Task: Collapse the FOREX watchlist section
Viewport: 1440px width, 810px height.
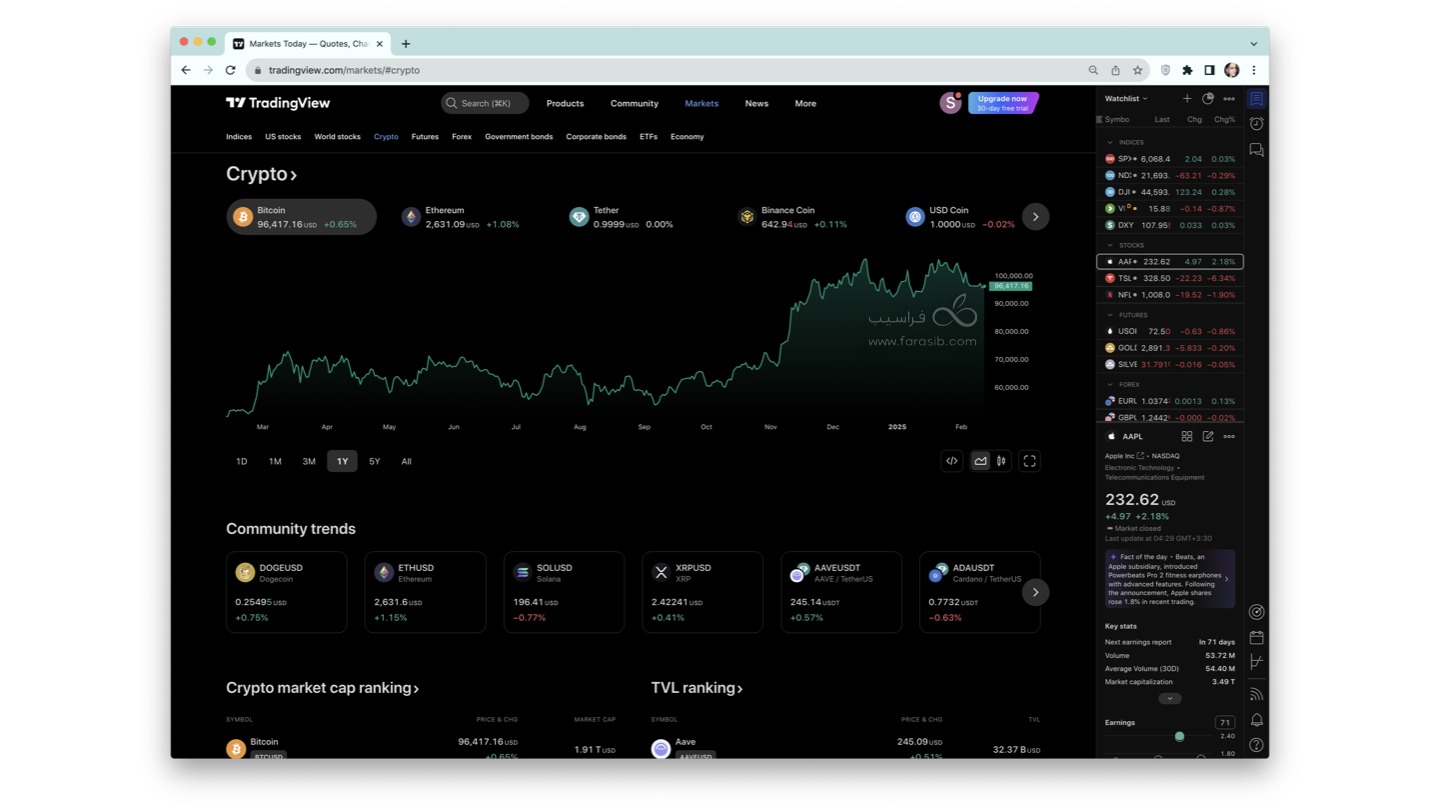Action: click(1110, 384)
